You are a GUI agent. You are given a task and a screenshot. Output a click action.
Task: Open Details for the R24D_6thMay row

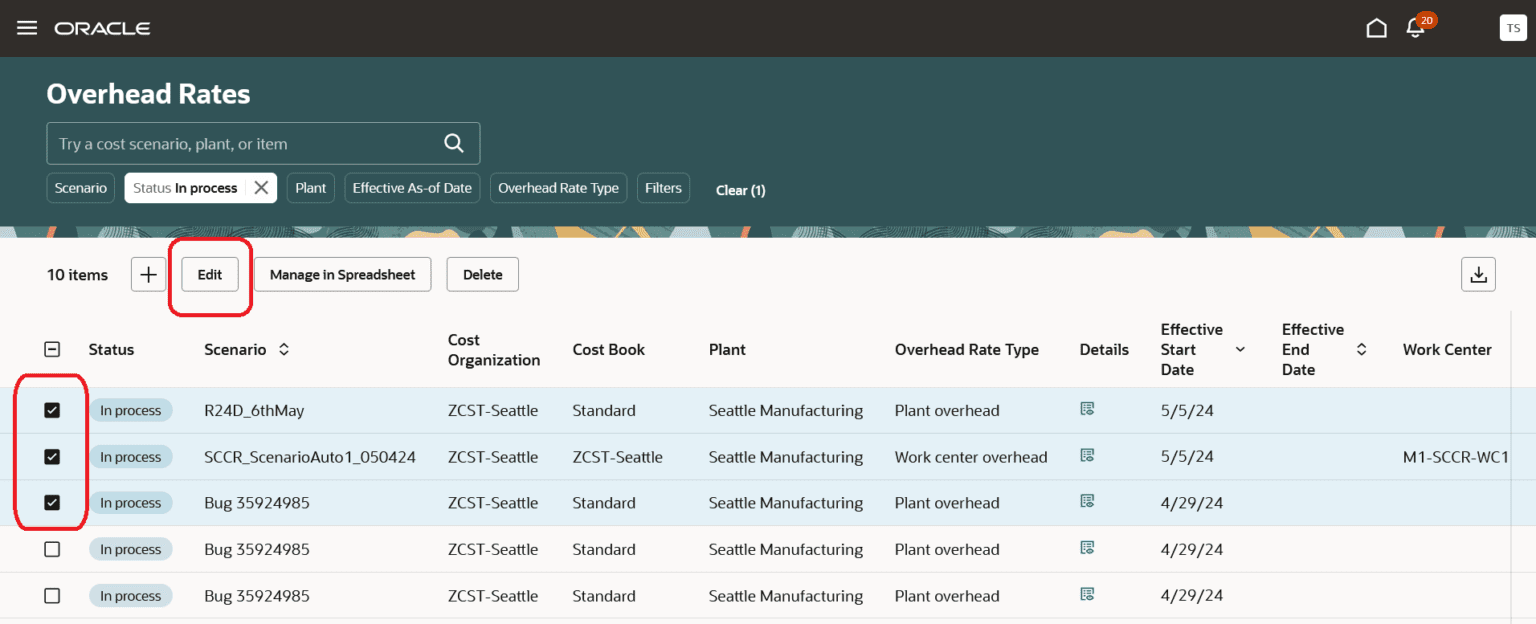click(1087, 410)
